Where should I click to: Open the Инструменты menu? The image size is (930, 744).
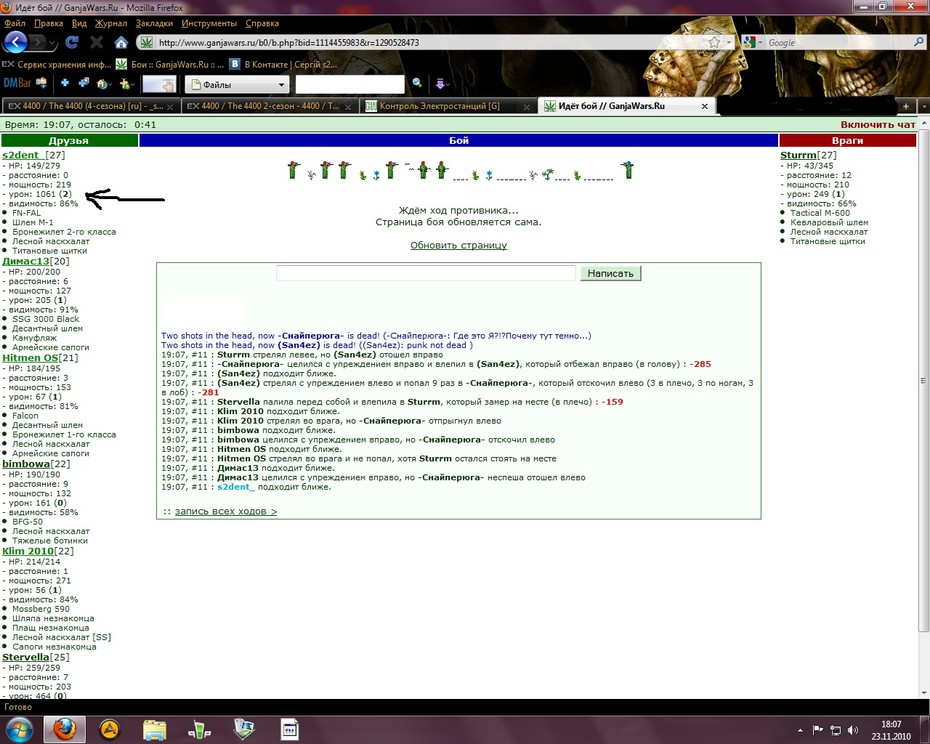pyautogui.click(x=209, y=23)
